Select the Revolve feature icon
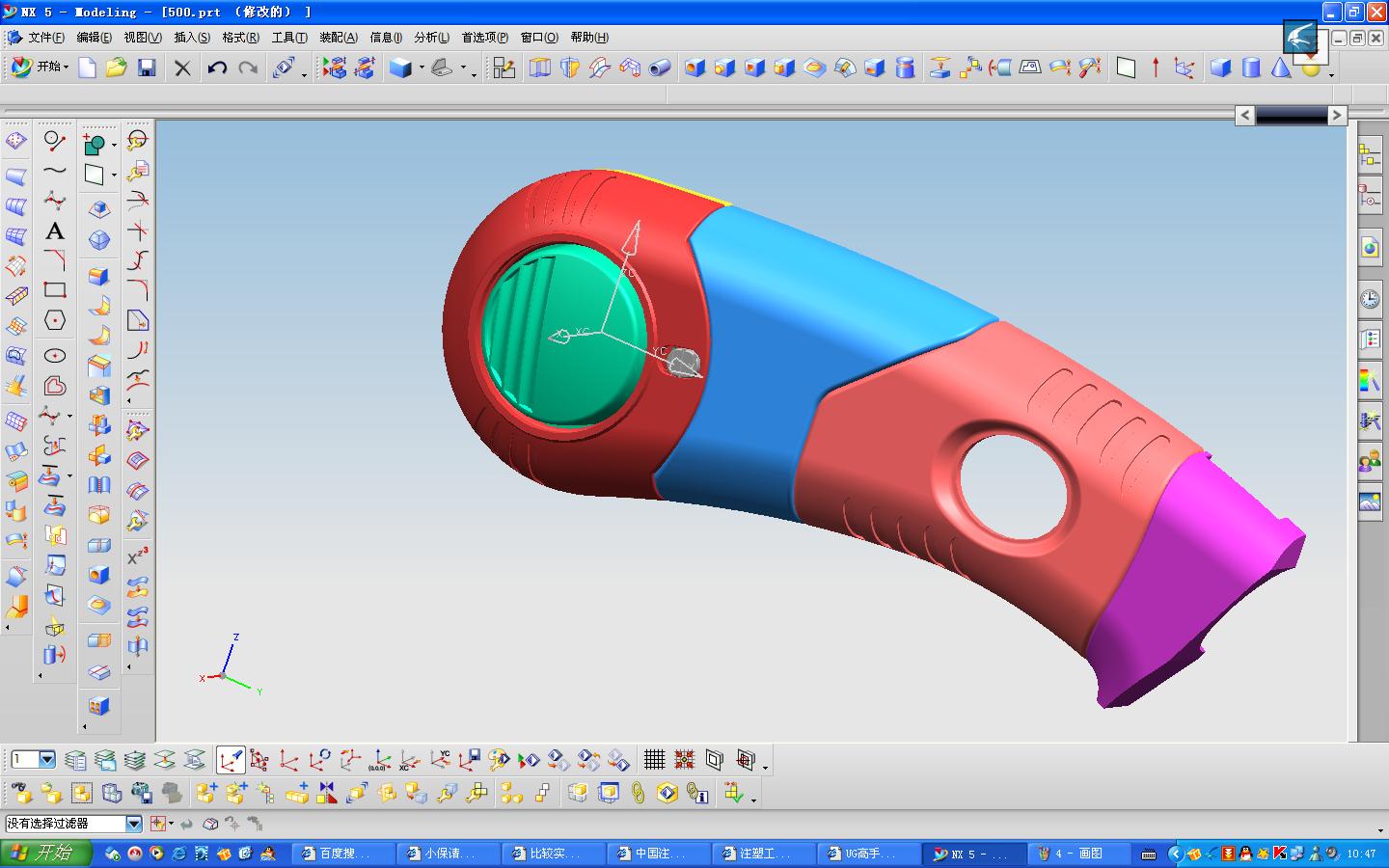 tap(569, 68)
